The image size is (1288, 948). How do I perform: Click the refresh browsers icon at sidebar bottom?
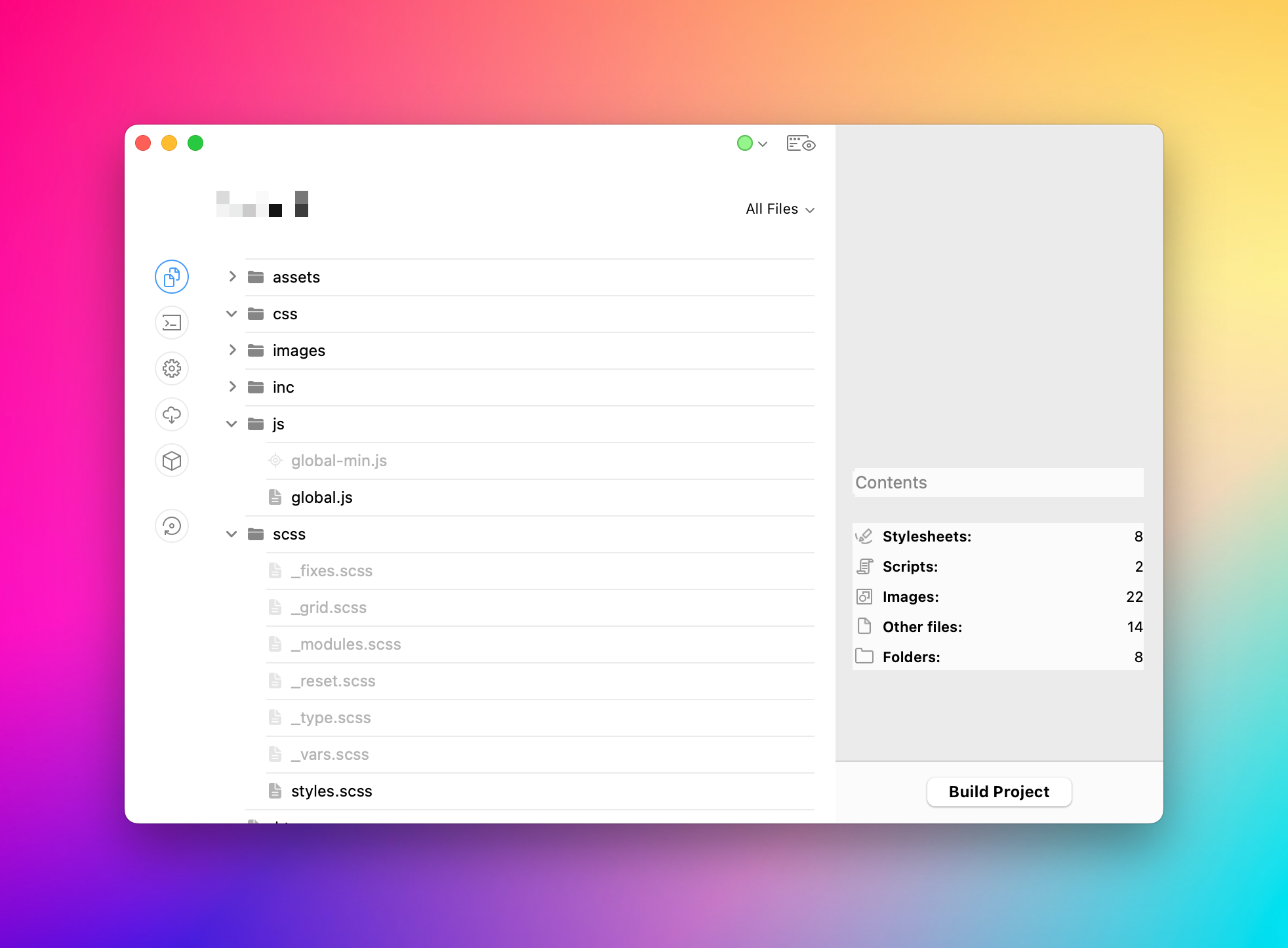coord(171,526)
